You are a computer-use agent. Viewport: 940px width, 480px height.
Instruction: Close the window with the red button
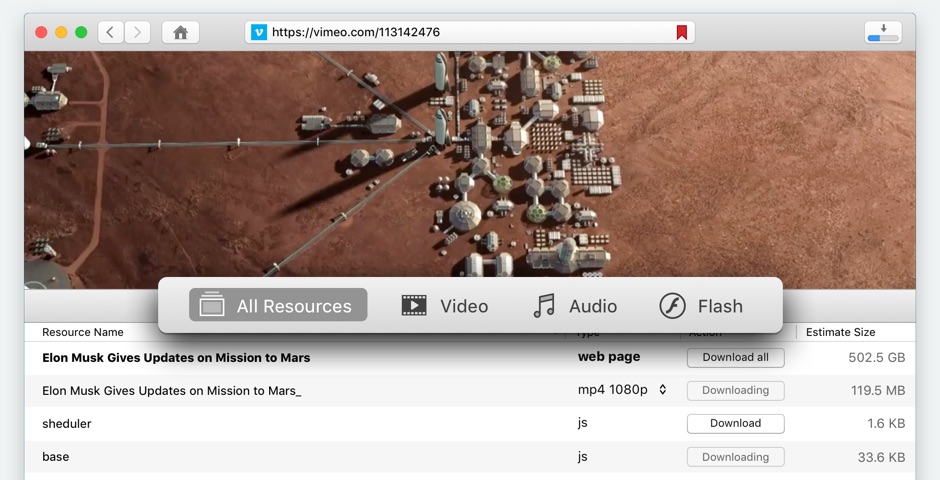pyautogui.click(x=41, y=32)
